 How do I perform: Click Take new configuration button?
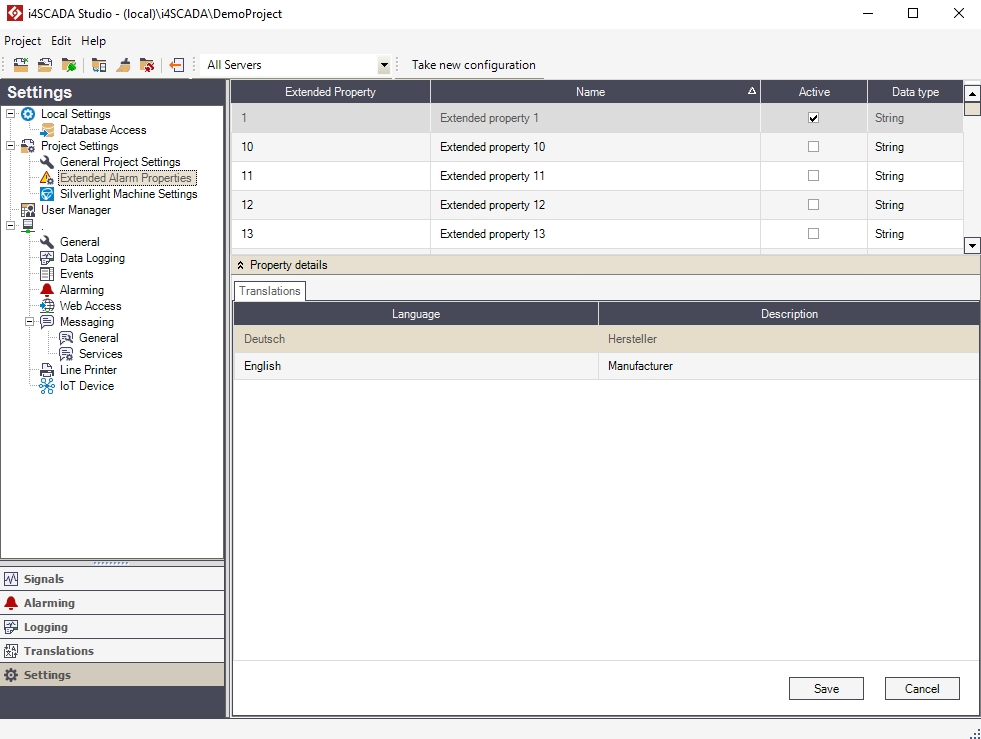click(473, 65)
